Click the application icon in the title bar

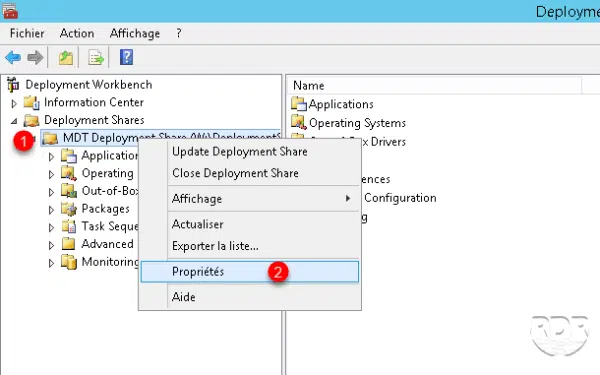[10, 10]
